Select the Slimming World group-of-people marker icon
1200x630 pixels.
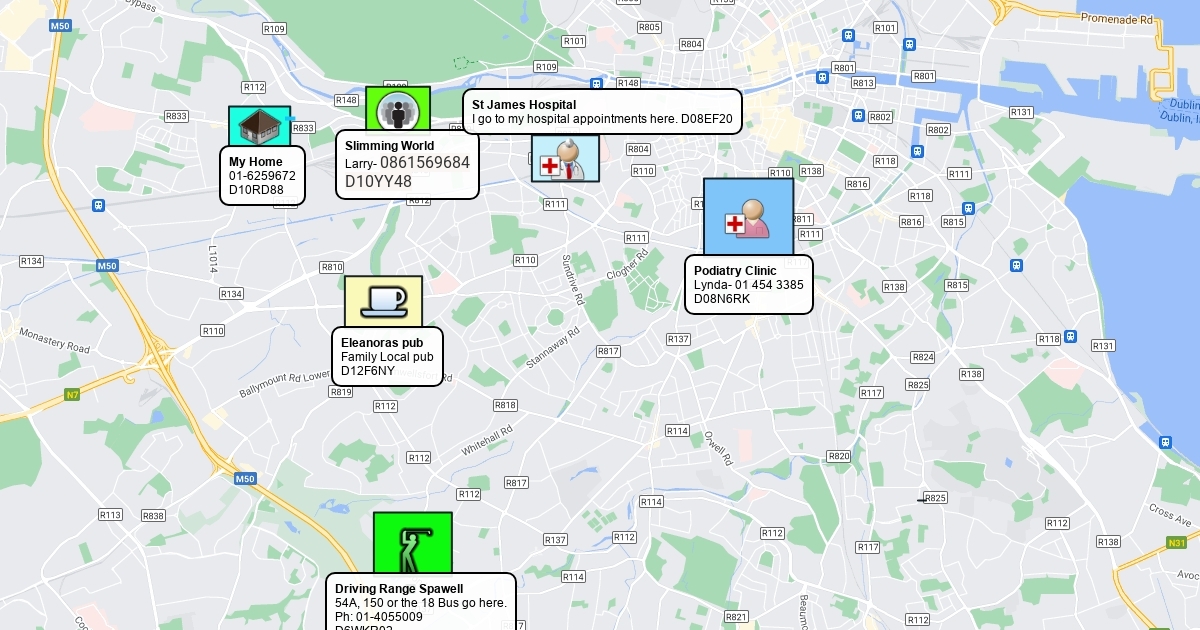pos(397,109)
